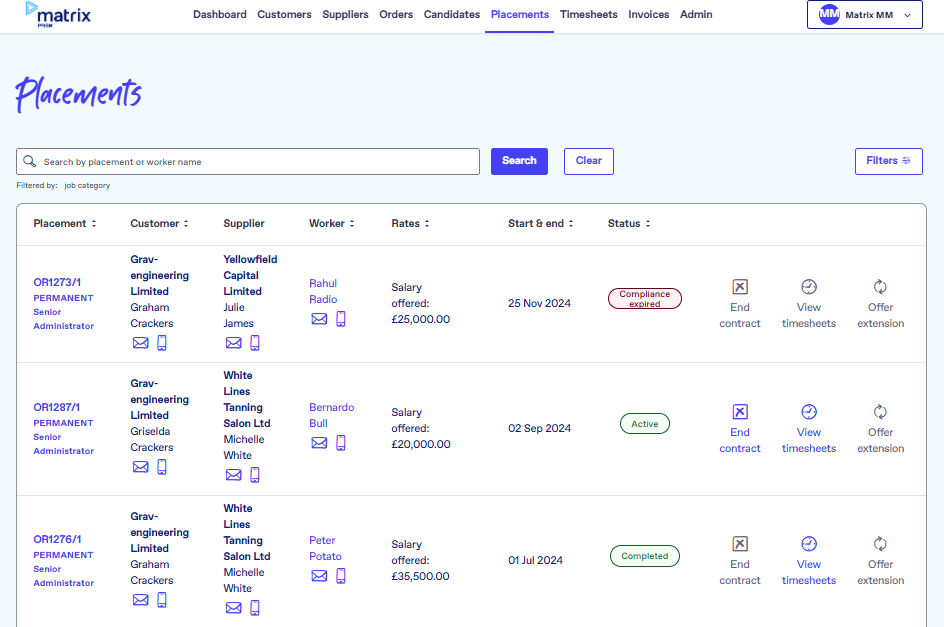Screen dimensions: 944x627
Task: Offer extension icon for OR1273/1
Action: (x=880, y=287)
